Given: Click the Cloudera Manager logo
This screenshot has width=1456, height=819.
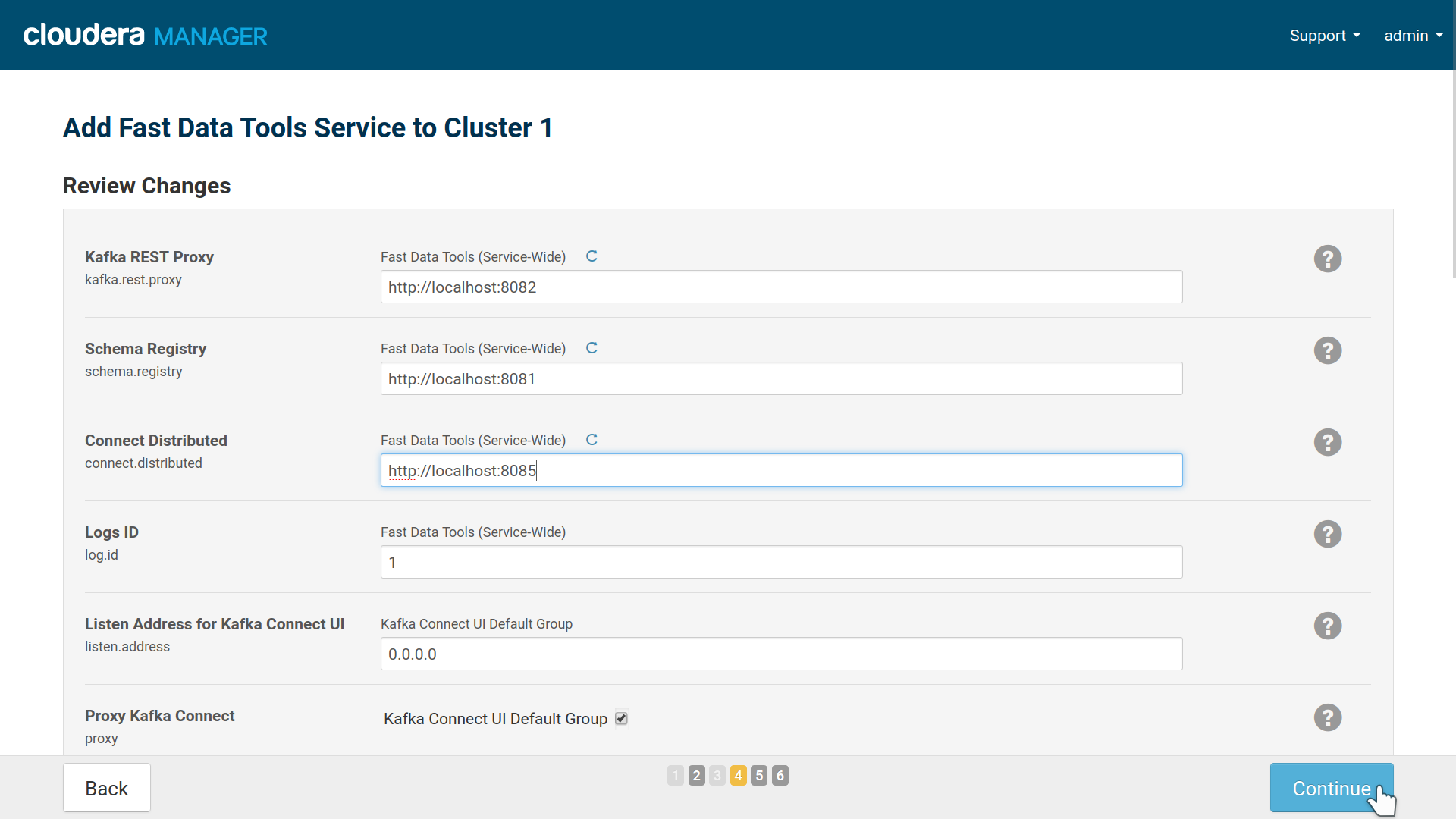Looking at the screenshot, I should point(145,35).
